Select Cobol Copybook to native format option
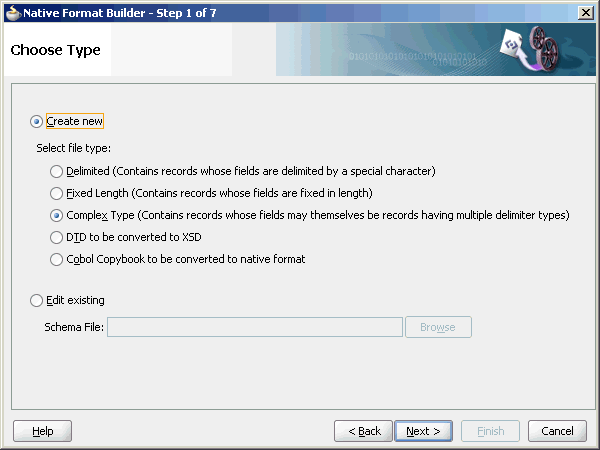 [x=57, y=259]
